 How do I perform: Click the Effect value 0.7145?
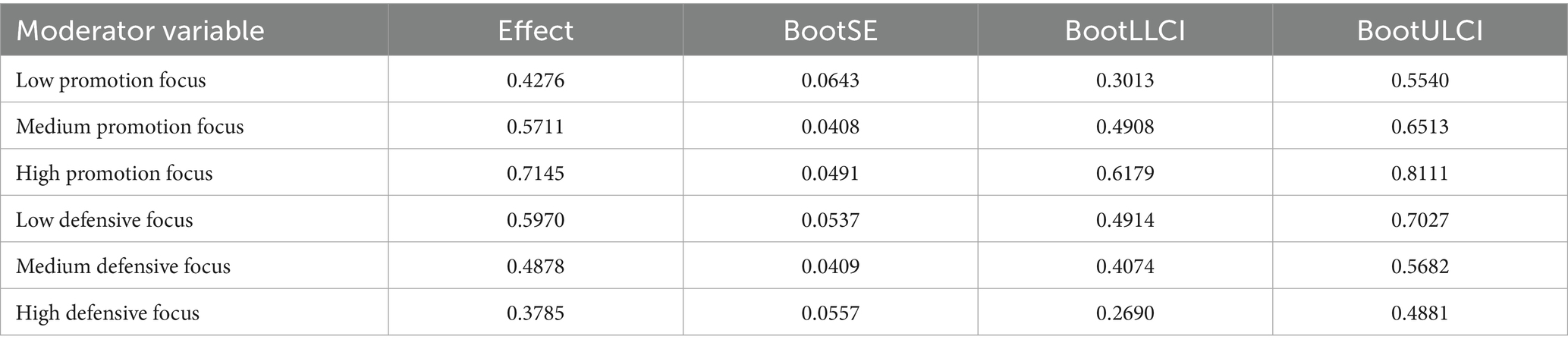(536, 173)
